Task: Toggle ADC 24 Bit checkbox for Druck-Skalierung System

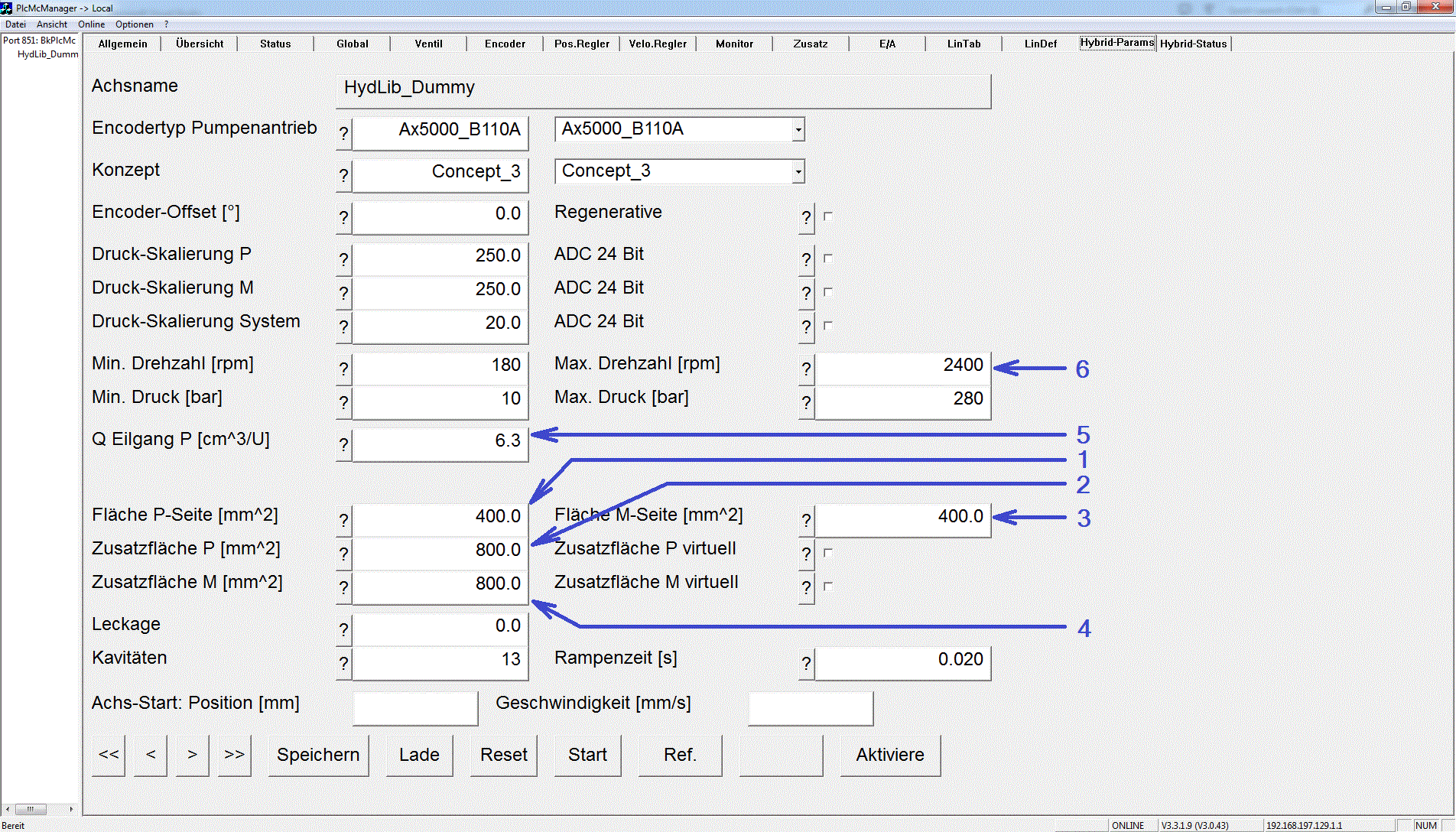Action: pyautogui.click(x=828, y=326)
